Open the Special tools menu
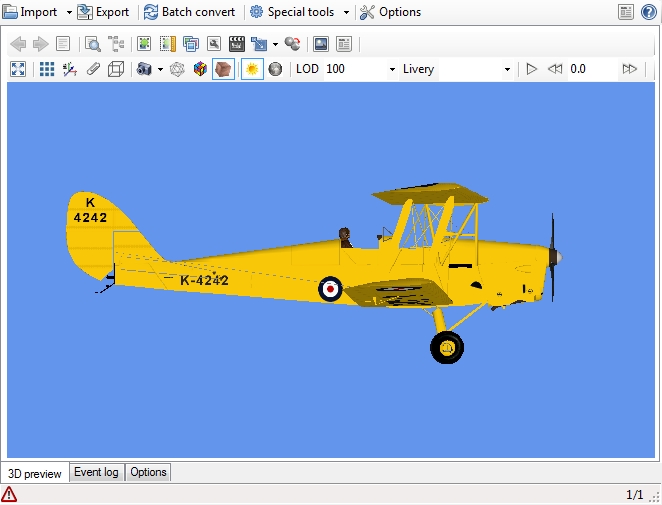 [x=300, y=12]
